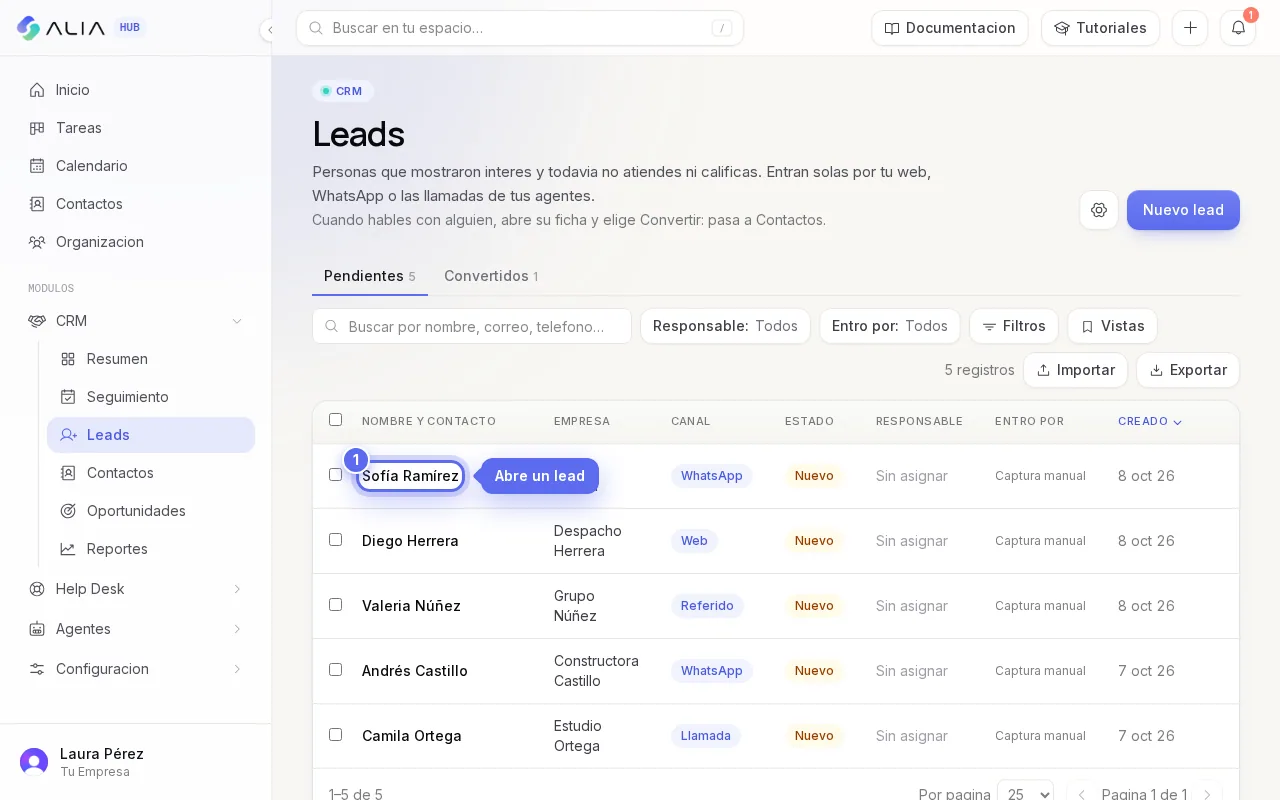Go to Oportunidades in sidebar

(x=151, y=511)
